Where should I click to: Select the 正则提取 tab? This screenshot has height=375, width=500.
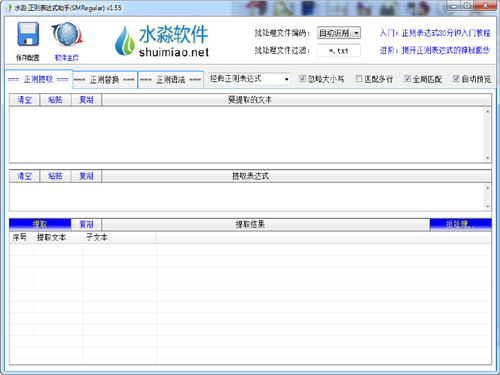coord(38,79)
